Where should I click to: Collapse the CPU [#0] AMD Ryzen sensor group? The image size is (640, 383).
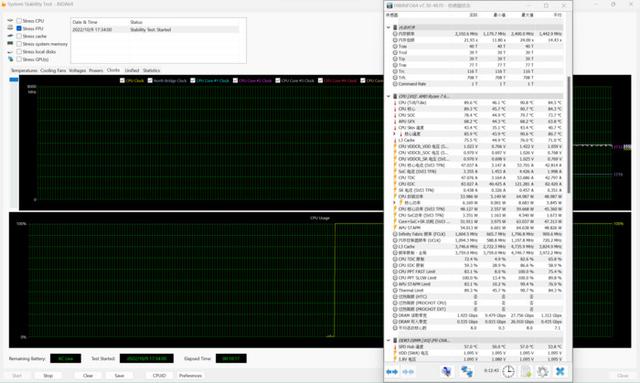coord(388,96)
